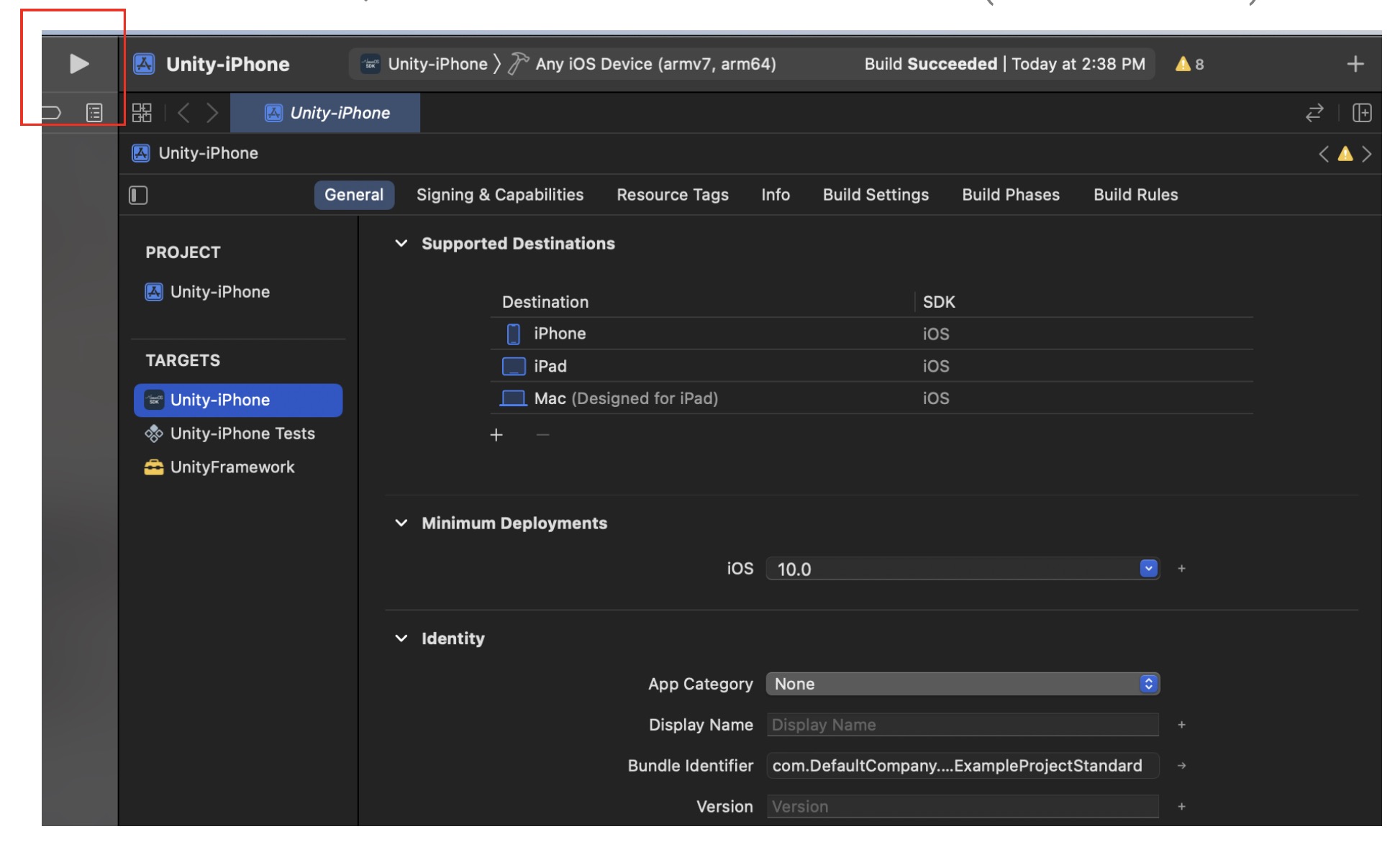This screenshot has height=847, width=1400.
Task: Click the warning triangle in the jump bar
Action: 1345,152
